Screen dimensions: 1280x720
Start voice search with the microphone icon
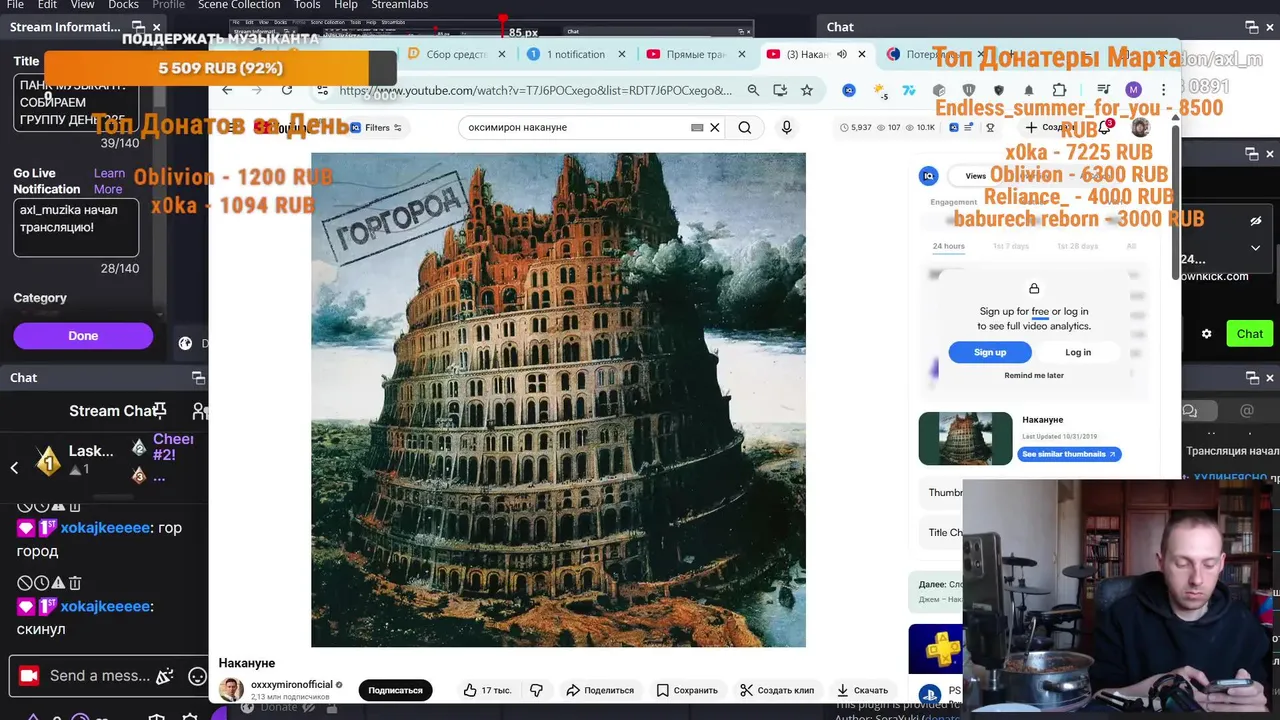pyautogui.click(x=786, y=127)
